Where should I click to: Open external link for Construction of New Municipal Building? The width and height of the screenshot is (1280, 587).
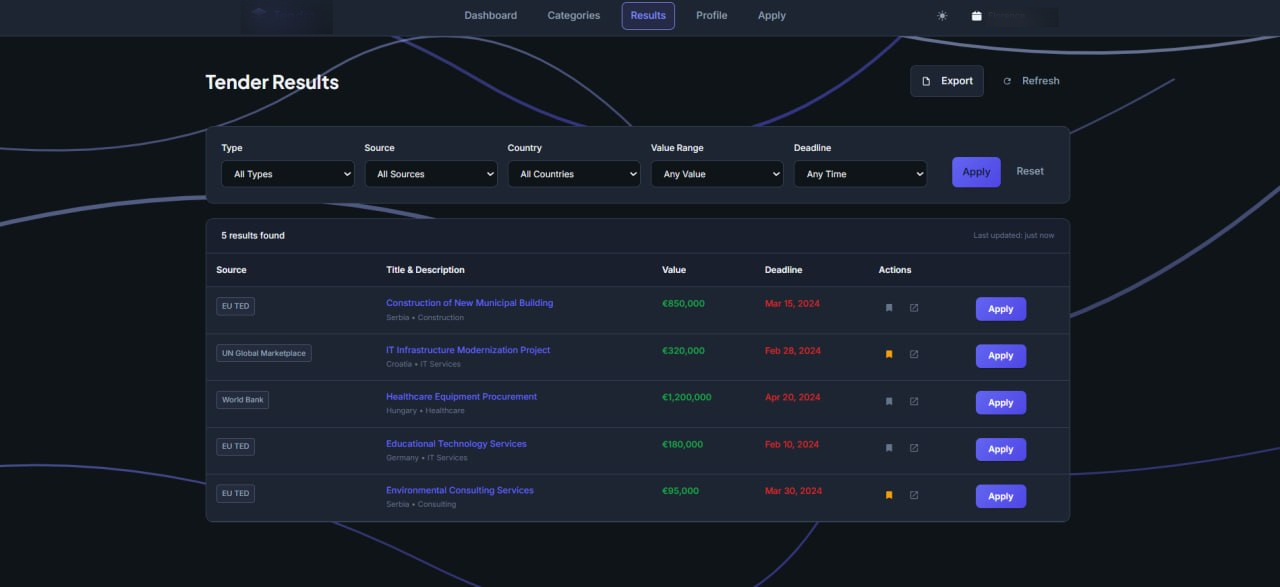[x=914, y=308]
